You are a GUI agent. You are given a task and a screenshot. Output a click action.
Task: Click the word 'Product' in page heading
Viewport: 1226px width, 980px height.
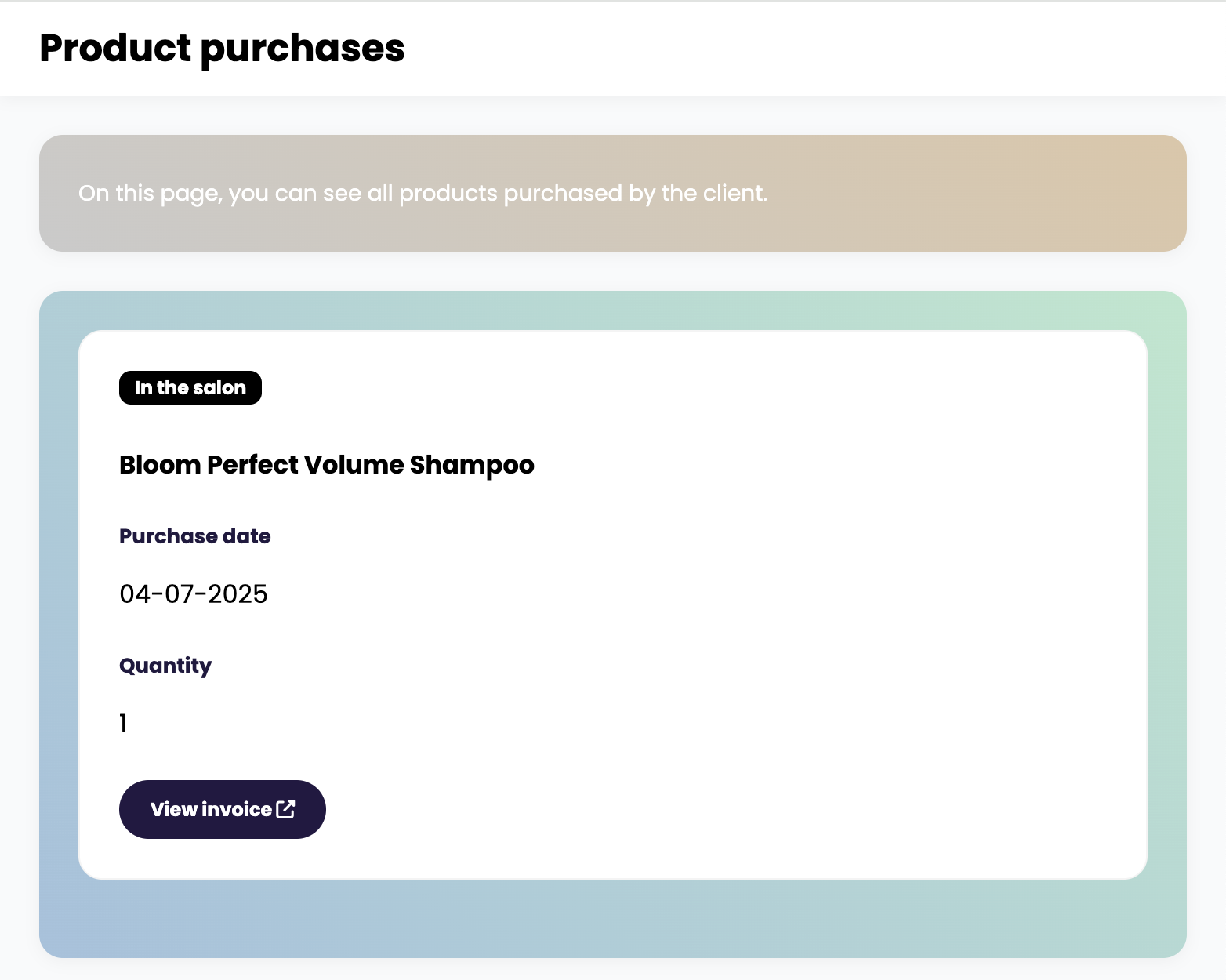click(115, 49)
